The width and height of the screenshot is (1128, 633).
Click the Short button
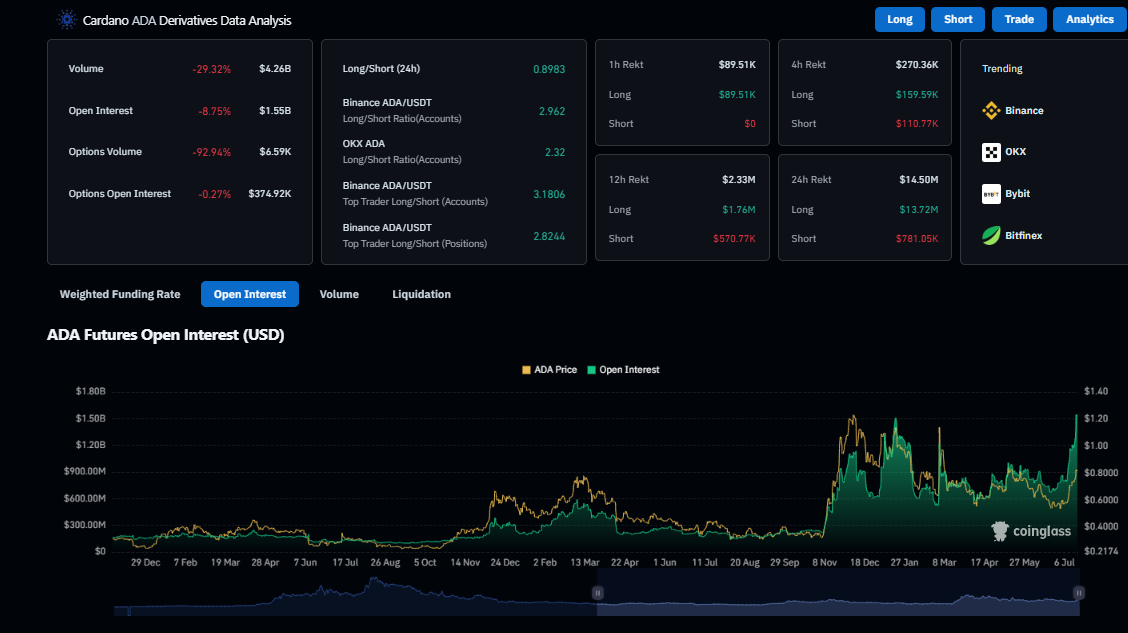pyautogui.click(x=958, y=19)
